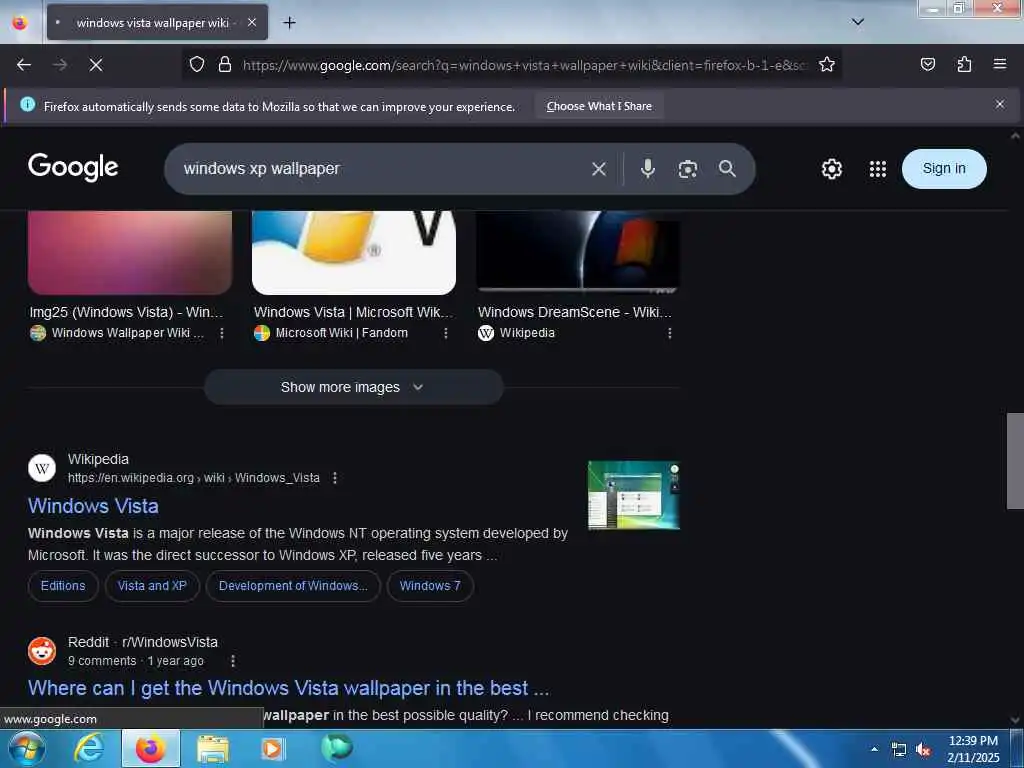Close the windows vista wallpaper wiki tab
Image resolution: width=1024 pixels, height=768 pixels.
coord(252,23)
